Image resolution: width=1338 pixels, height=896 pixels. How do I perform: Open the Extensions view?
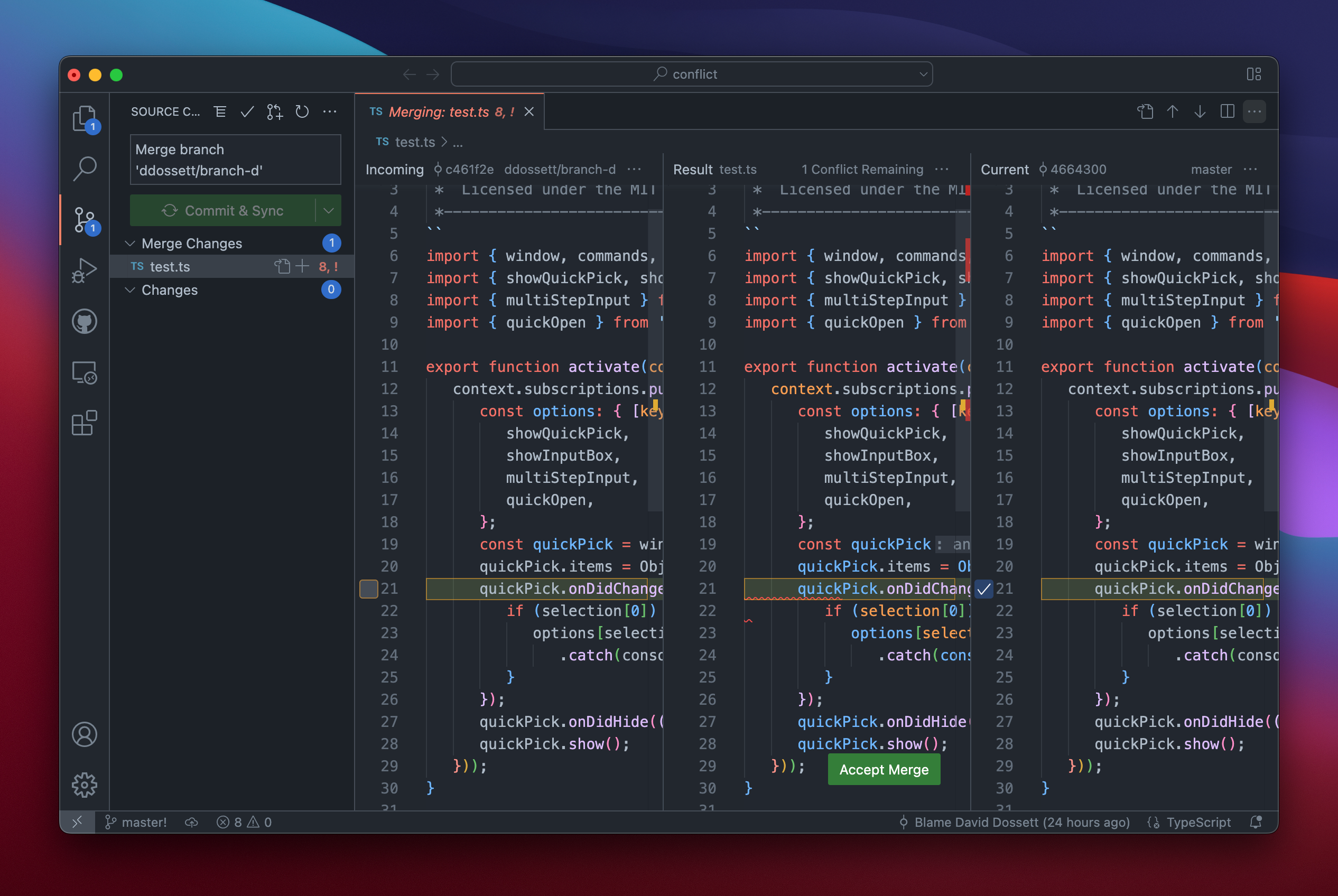click(85, 423)
